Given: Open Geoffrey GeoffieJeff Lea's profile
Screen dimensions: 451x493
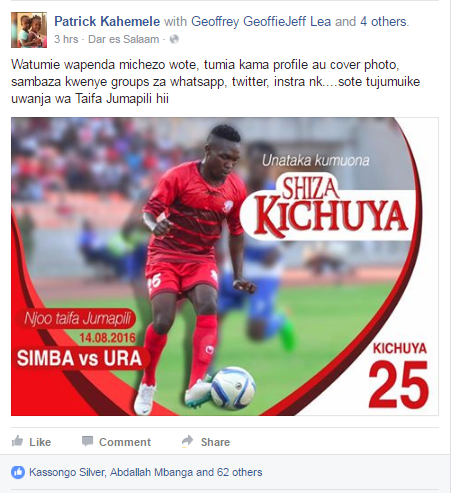Looking at the screenshot, I should pyautogui.click(x=261, y=22).
